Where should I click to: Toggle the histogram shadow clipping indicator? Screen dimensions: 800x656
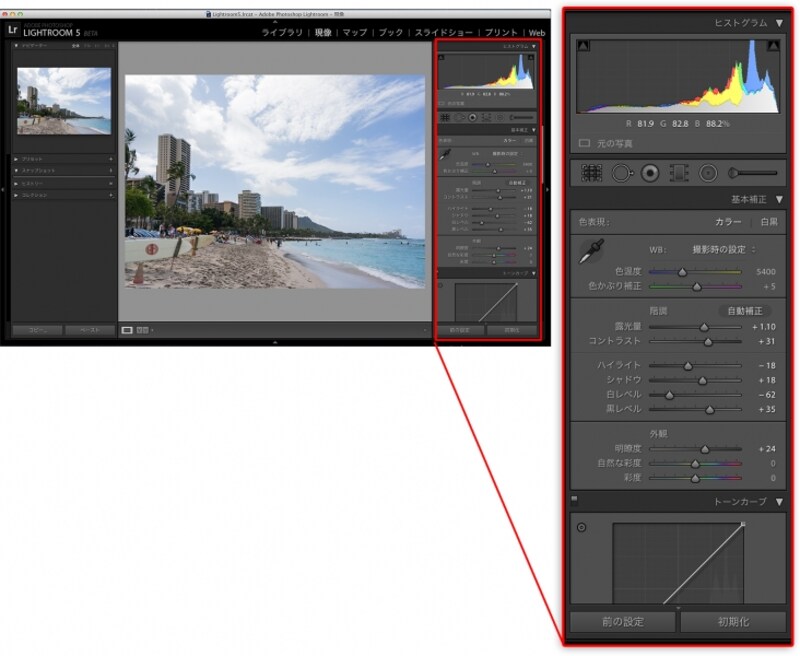point(583,46)
